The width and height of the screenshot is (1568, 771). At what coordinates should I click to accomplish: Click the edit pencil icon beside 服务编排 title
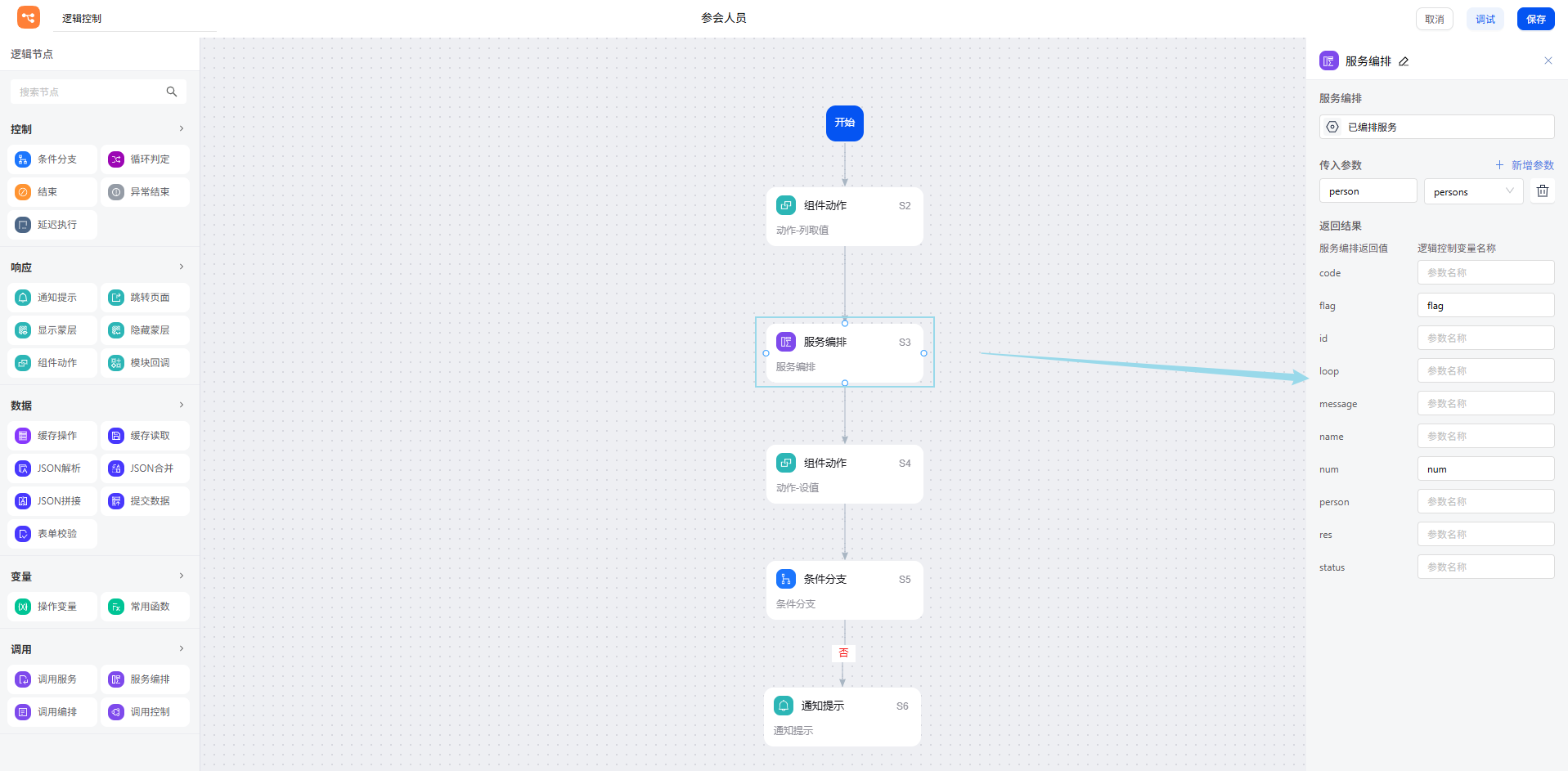tap(1404, 61)
